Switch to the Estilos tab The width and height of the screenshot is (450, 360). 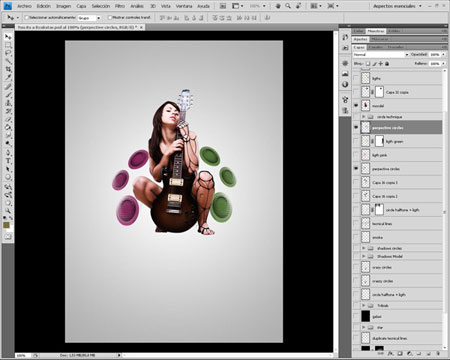point(394,31)
